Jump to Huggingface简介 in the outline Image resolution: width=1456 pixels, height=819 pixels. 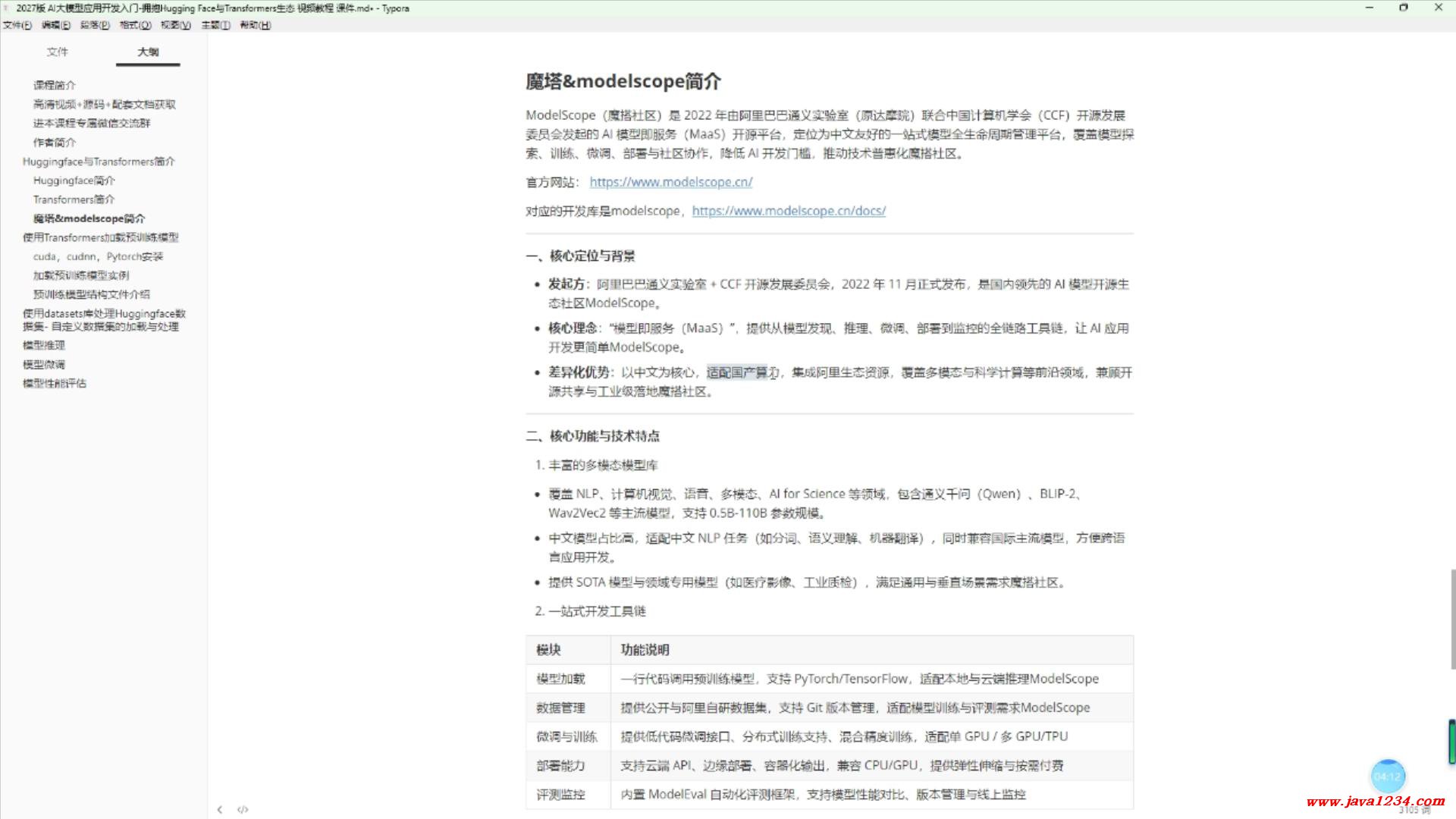74,180
